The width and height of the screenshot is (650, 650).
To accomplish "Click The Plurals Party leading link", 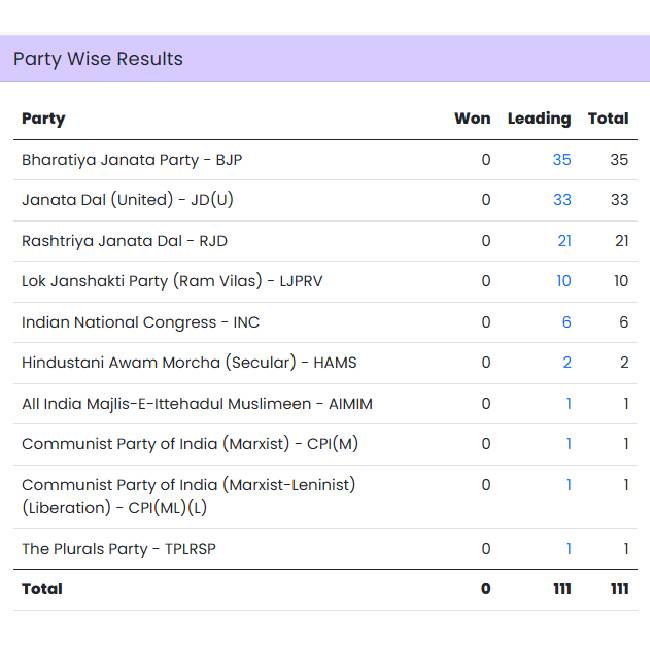I will point(569,548).
